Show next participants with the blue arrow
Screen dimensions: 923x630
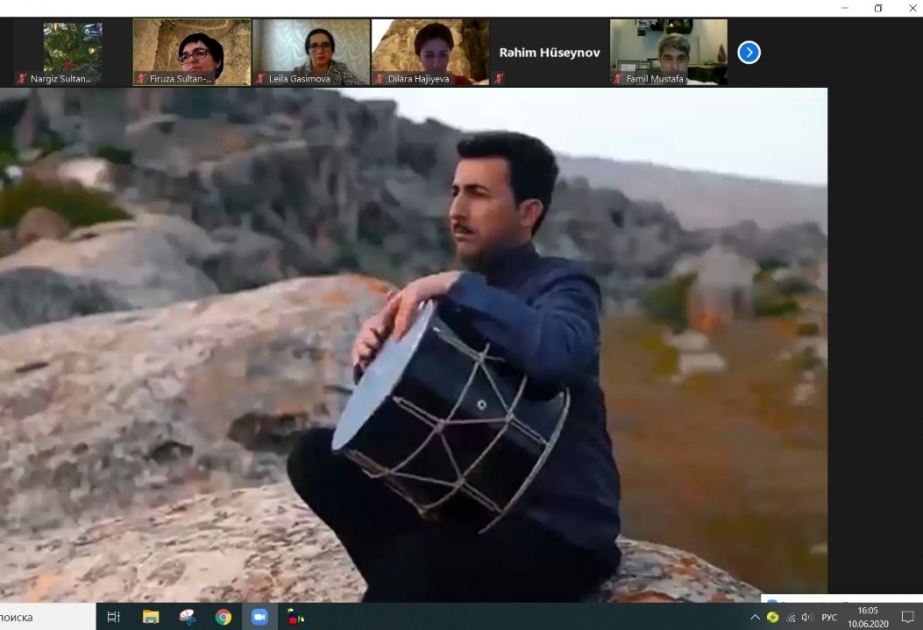tap(749, 52)
